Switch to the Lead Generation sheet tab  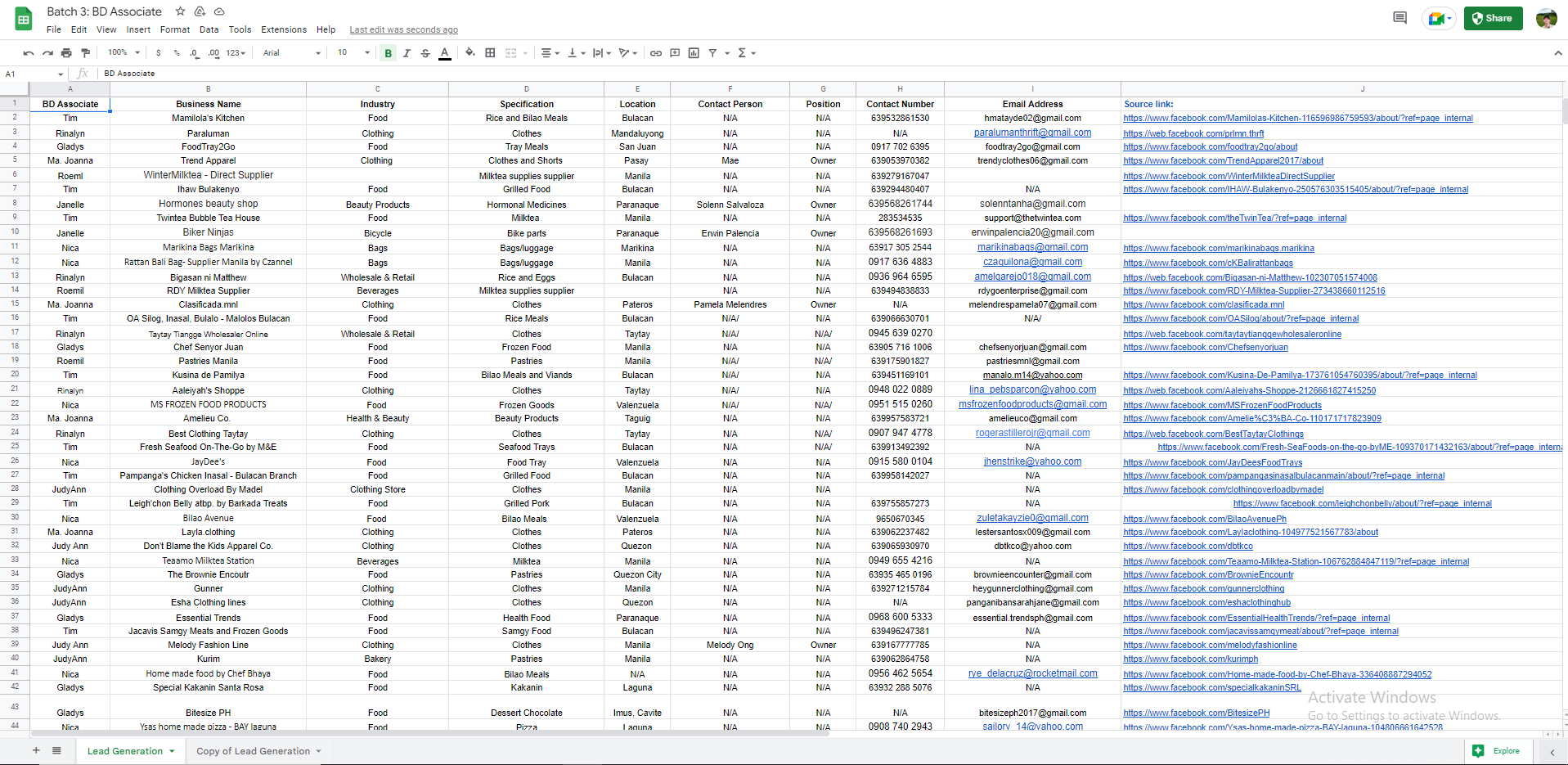(131, 751)
